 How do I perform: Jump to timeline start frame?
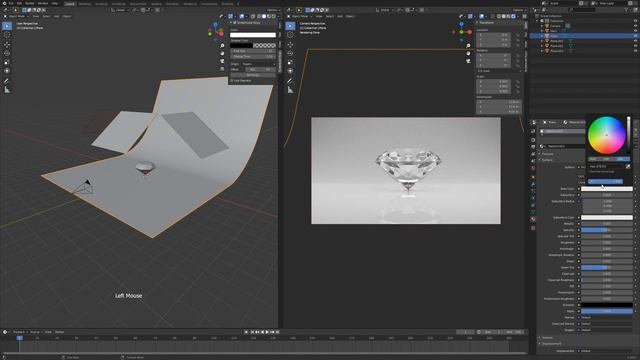(252, 332)
